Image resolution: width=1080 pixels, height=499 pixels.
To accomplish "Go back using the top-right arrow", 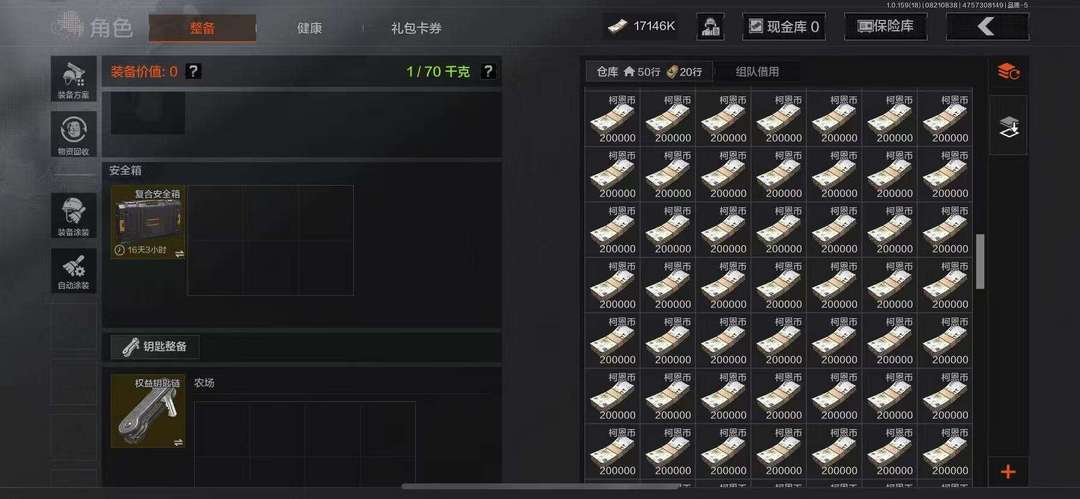I will click(x=988, y=27).
